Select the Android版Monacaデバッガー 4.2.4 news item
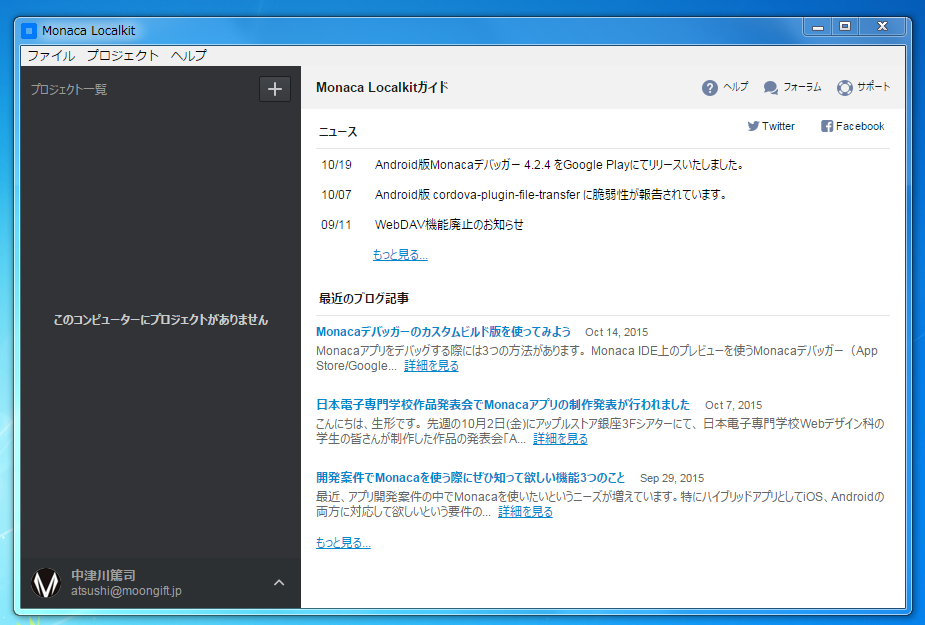Viewport: 925px width, 625px height. pyautogui.click(x=559, y=165)
